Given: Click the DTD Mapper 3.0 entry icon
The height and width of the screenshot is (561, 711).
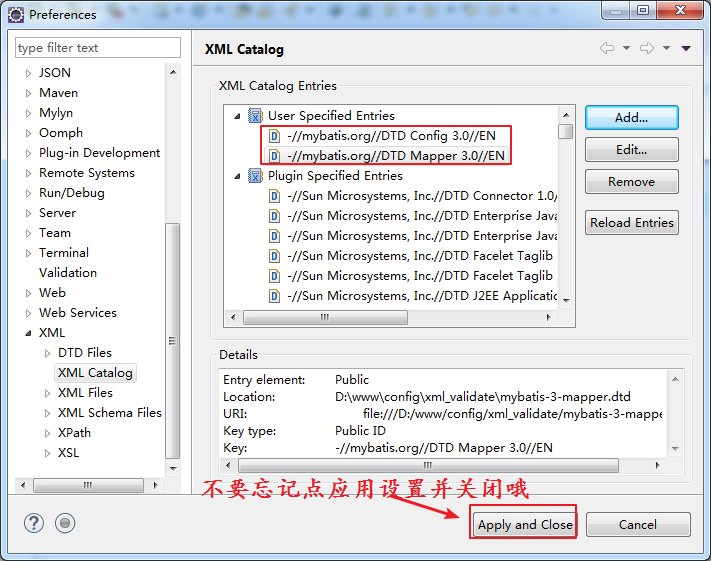Looking at the screenshot, I should coord(274,156).
